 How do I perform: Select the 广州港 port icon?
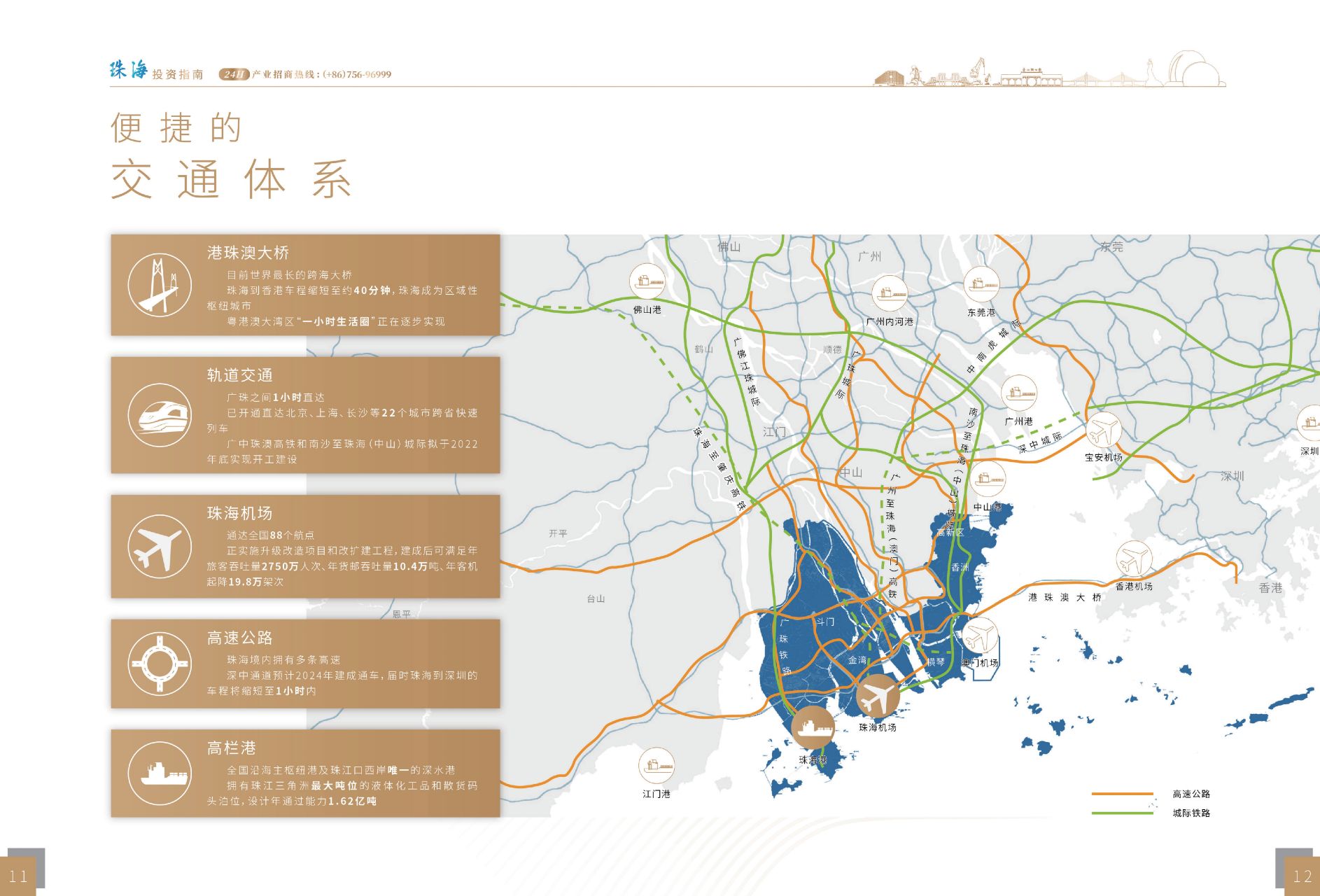(x=1019, y=393)
